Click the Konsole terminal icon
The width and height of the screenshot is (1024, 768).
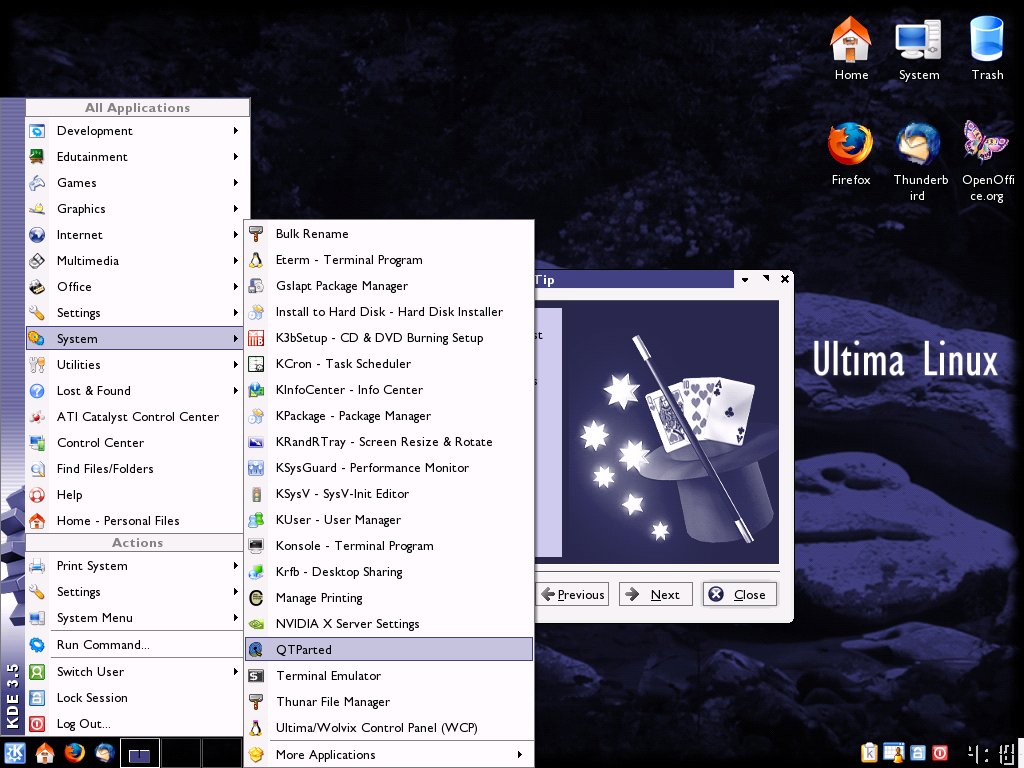(x=256, y=546)
